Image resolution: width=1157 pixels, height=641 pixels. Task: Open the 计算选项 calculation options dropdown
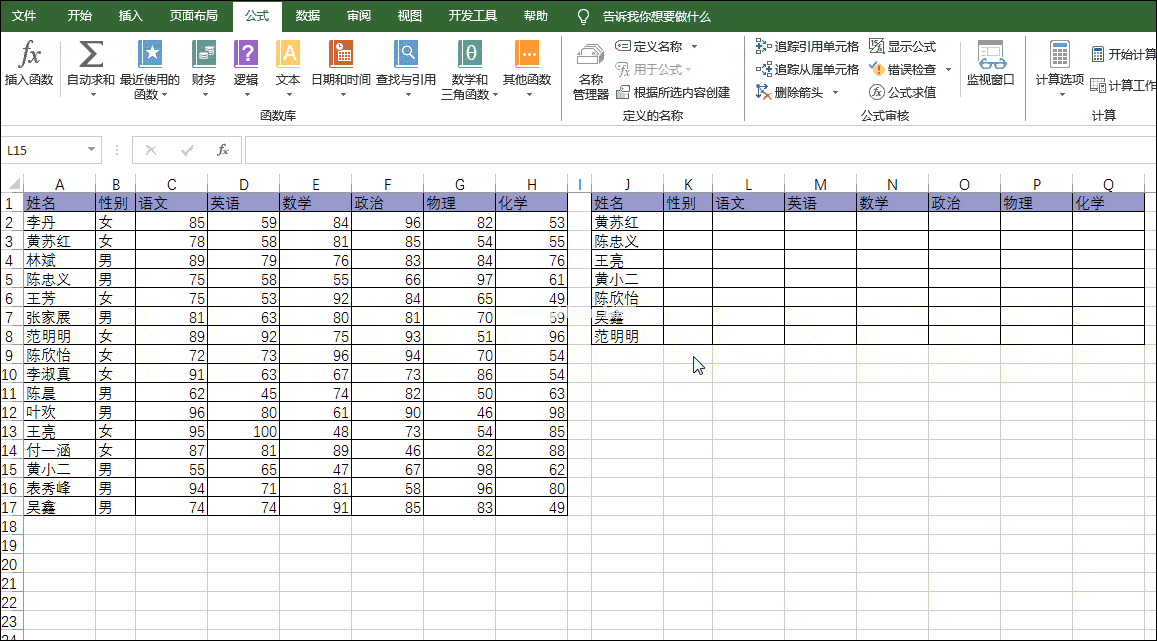pos(1059,70)
